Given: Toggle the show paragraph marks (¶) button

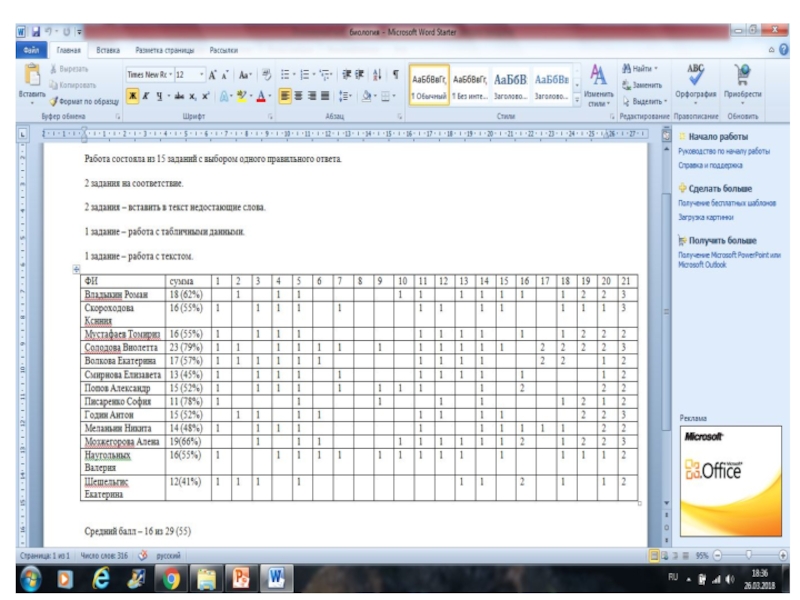Looking at the screenshot, I should pyautogui.click(x=396, y=75).
